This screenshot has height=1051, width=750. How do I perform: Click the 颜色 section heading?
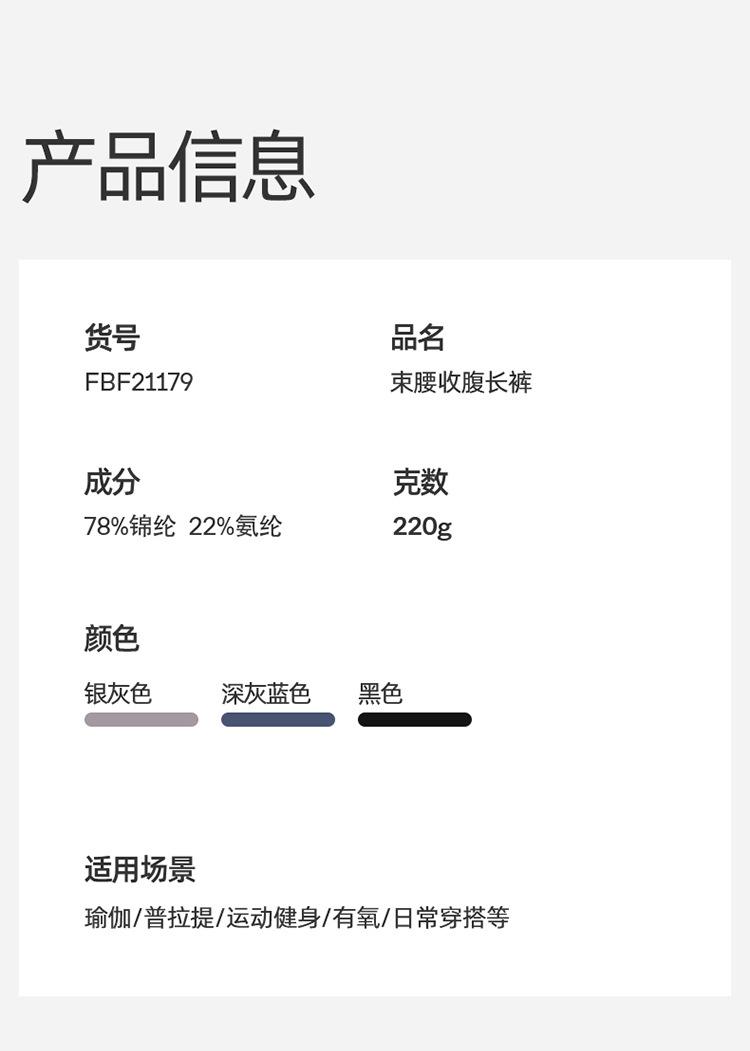tap(112, 638)
